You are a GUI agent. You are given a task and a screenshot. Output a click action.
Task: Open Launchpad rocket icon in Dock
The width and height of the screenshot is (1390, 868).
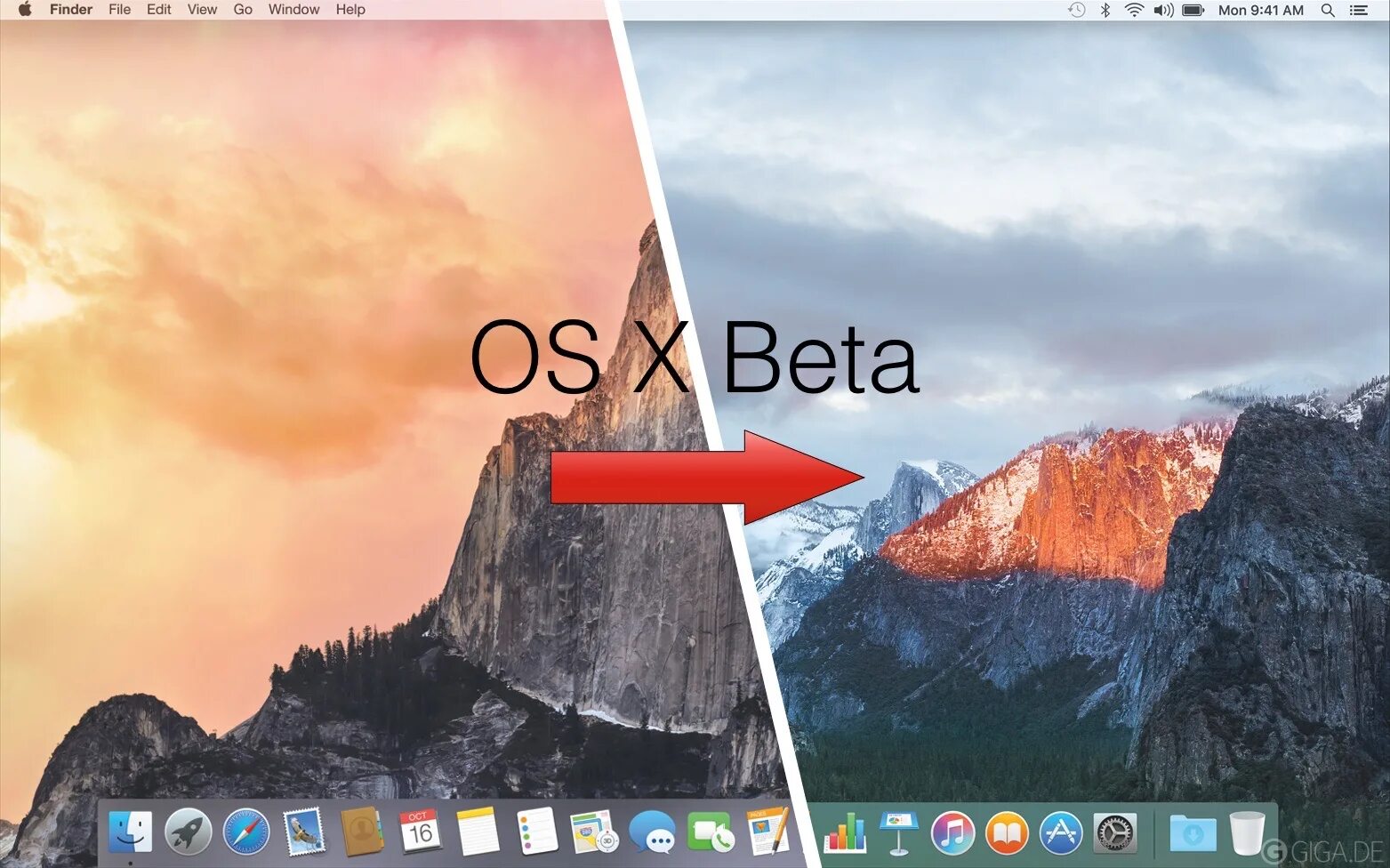pyautogui.click(x=188, y=833)
